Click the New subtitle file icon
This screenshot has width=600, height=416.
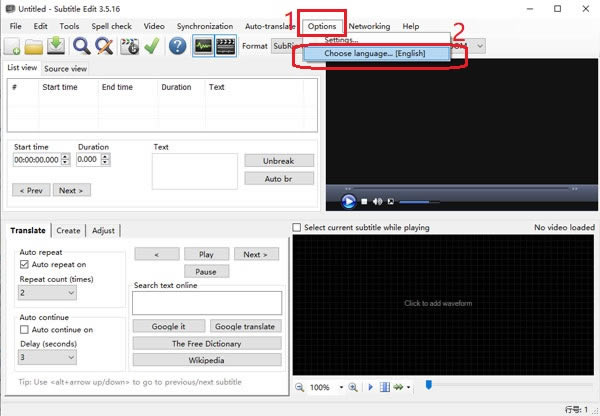13,46
